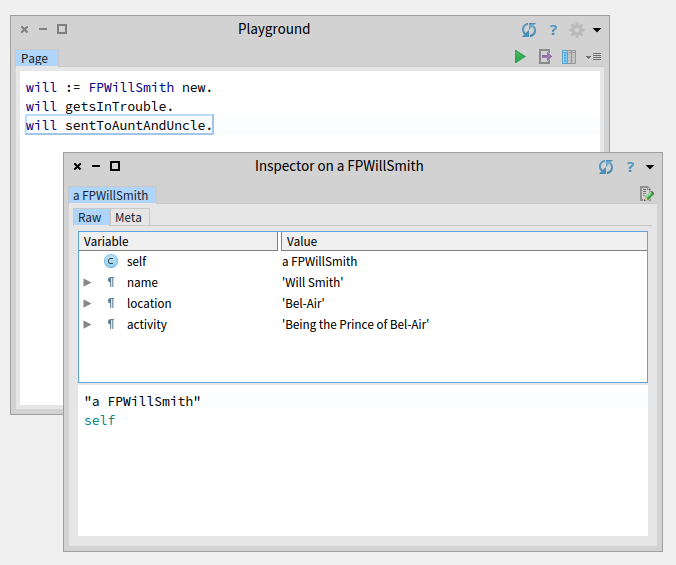676x565 pixels.
Task: Expand the name variable row
Action: [87, 282]
